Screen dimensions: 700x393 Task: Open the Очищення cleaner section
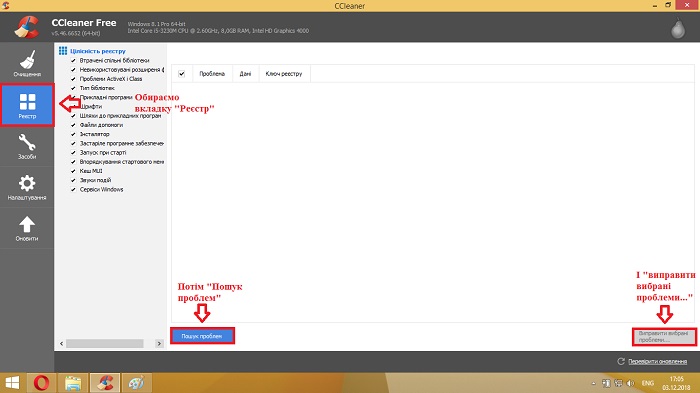pos(27,63)
